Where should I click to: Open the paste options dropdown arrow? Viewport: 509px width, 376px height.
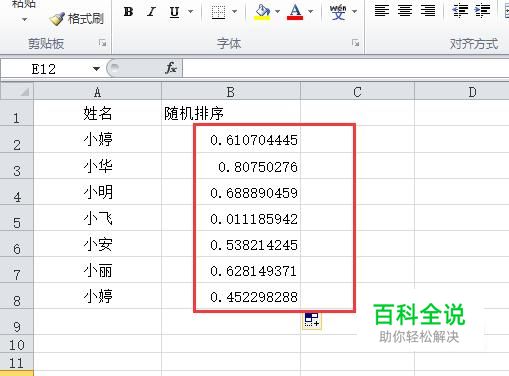click(24, 20)
